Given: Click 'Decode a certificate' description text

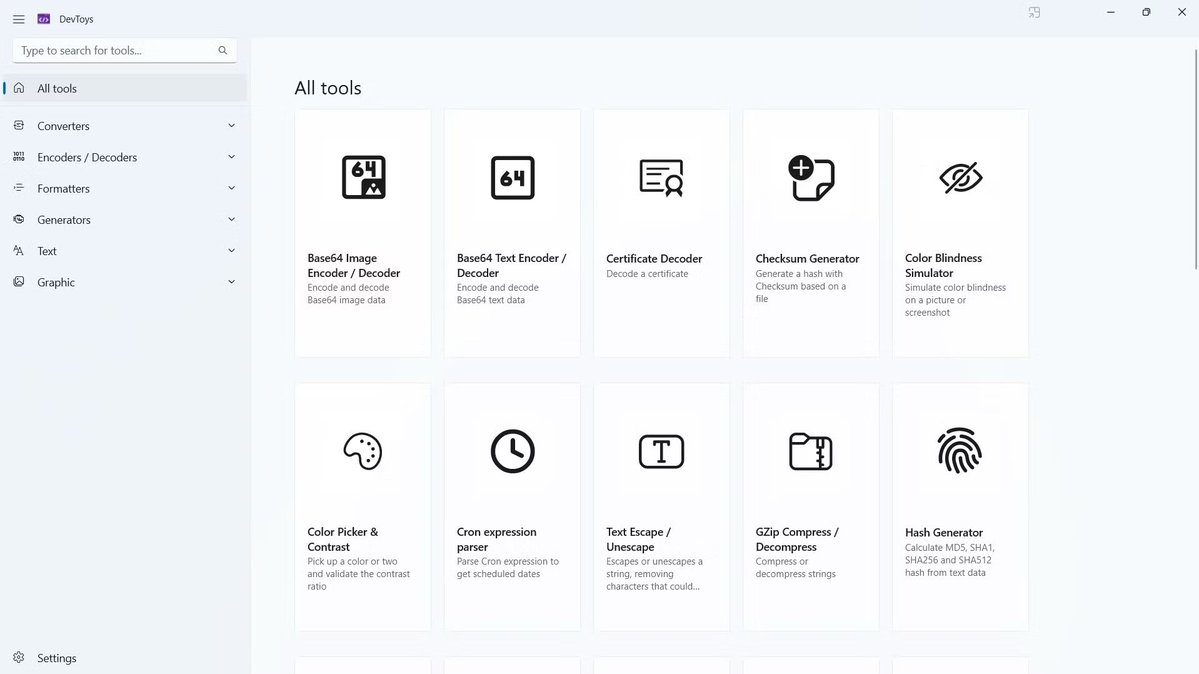Looking at the screenshot, I should click(x=647, y=274).
